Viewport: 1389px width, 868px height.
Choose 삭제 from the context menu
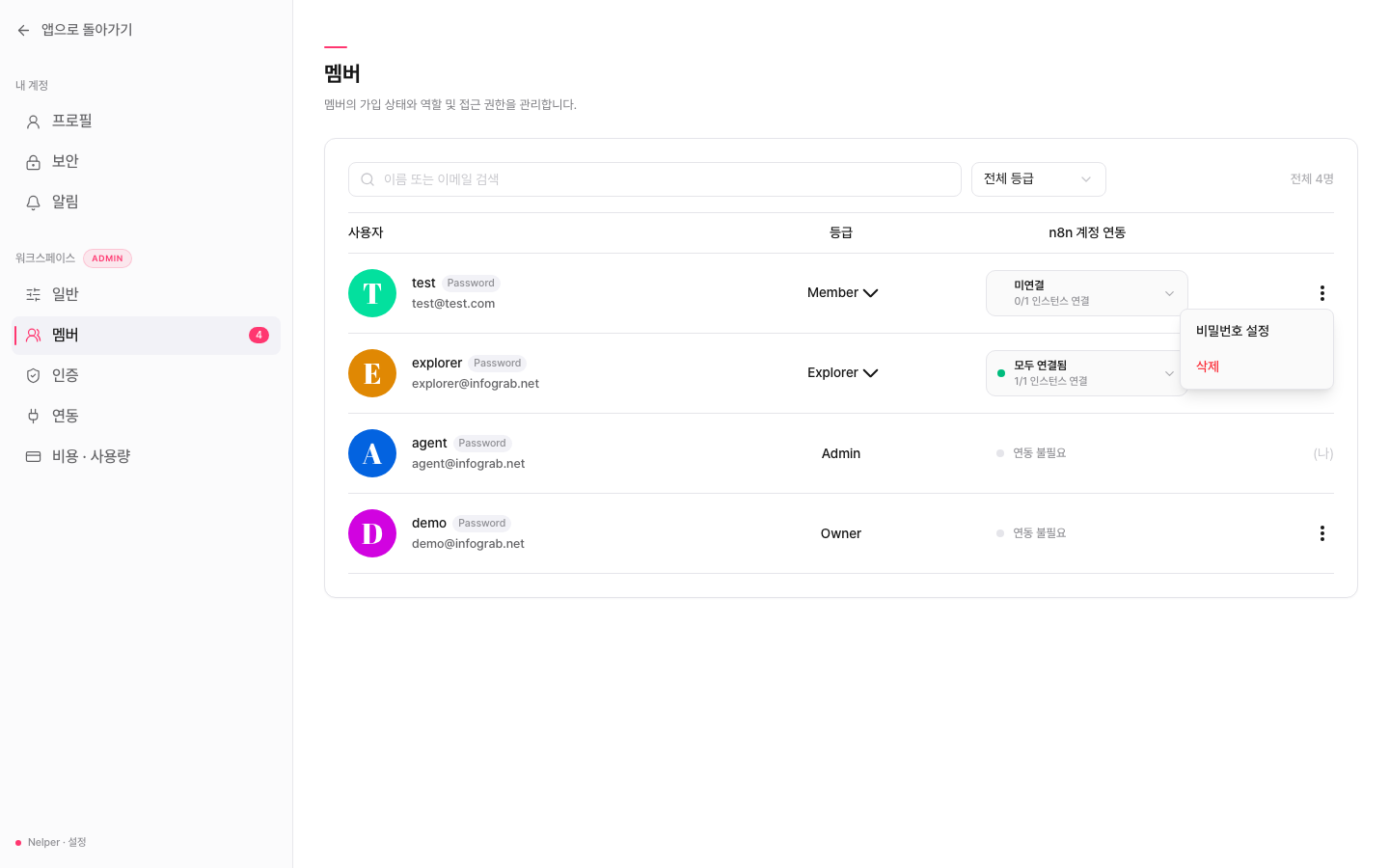(1256, 366)
